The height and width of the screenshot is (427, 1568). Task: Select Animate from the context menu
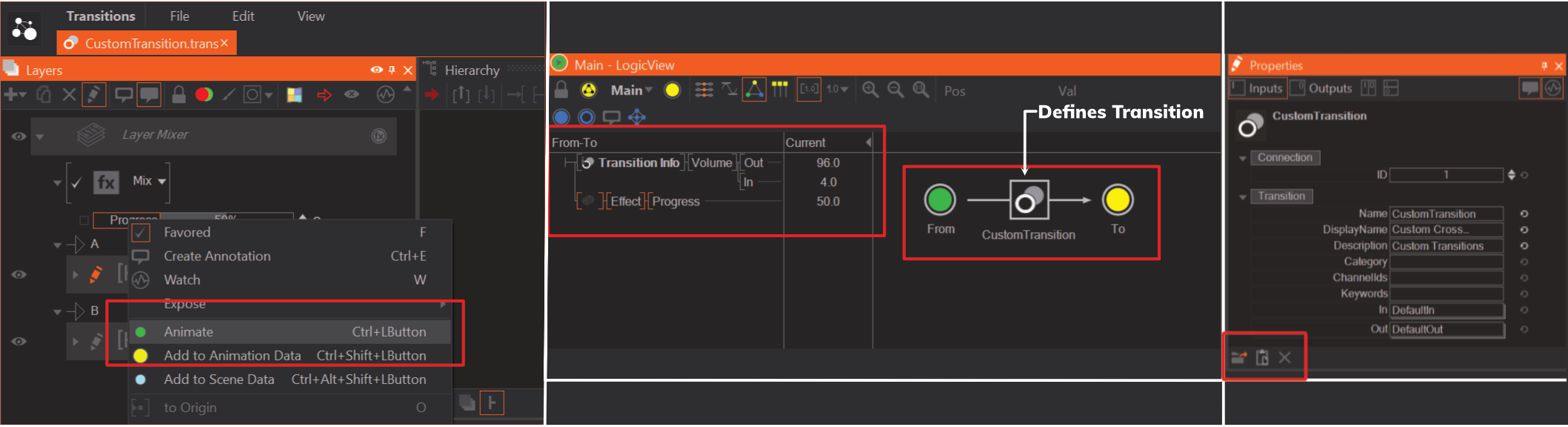tap(189, 332)
